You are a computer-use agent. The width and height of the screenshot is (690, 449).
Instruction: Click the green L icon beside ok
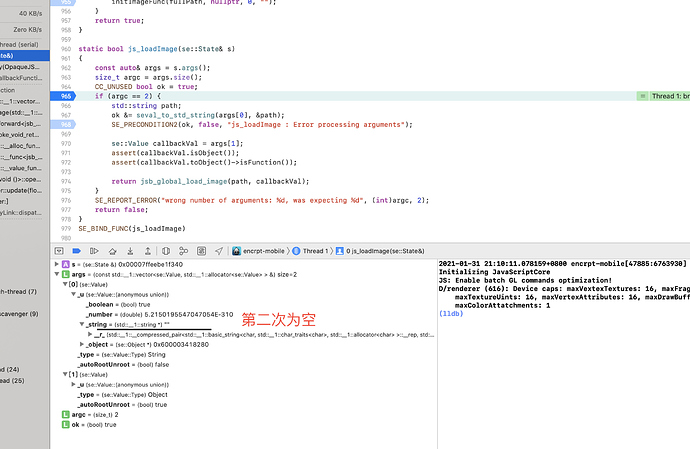66,425
